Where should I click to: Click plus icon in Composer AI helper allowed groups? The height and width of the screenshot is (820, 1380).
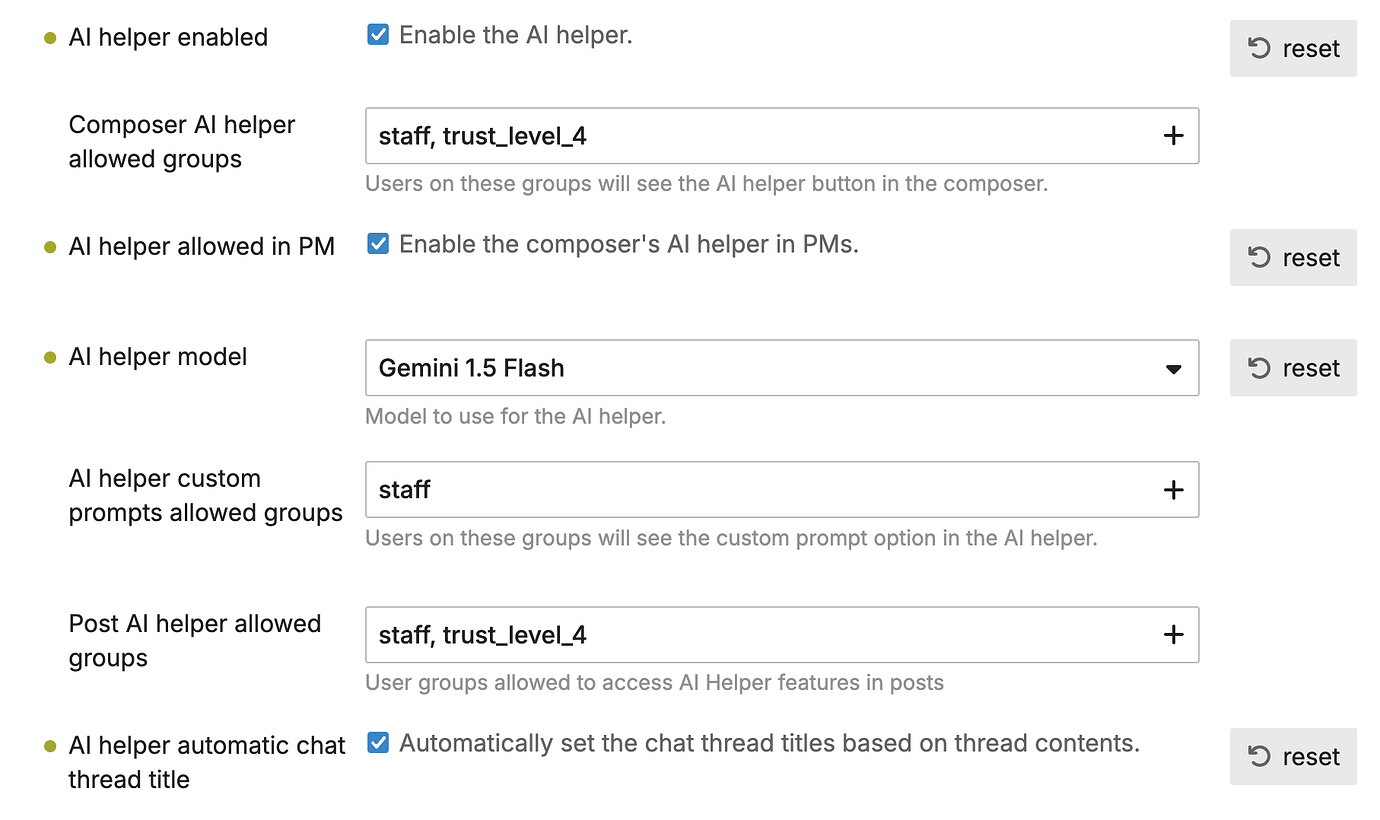click(x=1174, y=136)
